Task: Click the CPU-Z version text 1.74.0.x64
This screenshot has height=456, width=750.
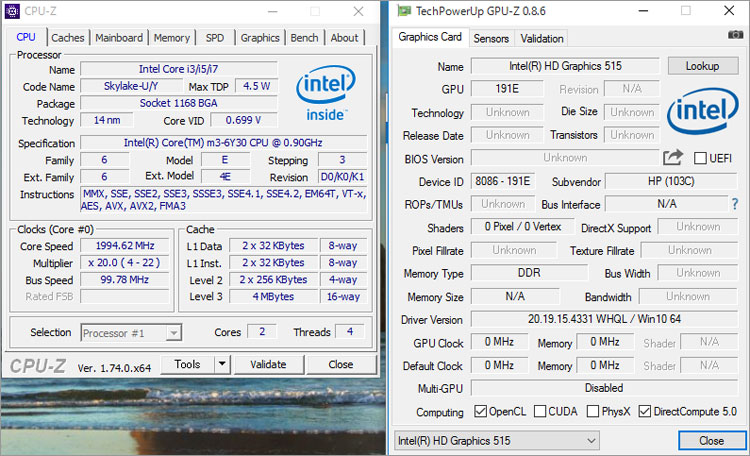Action: point(114,368)
